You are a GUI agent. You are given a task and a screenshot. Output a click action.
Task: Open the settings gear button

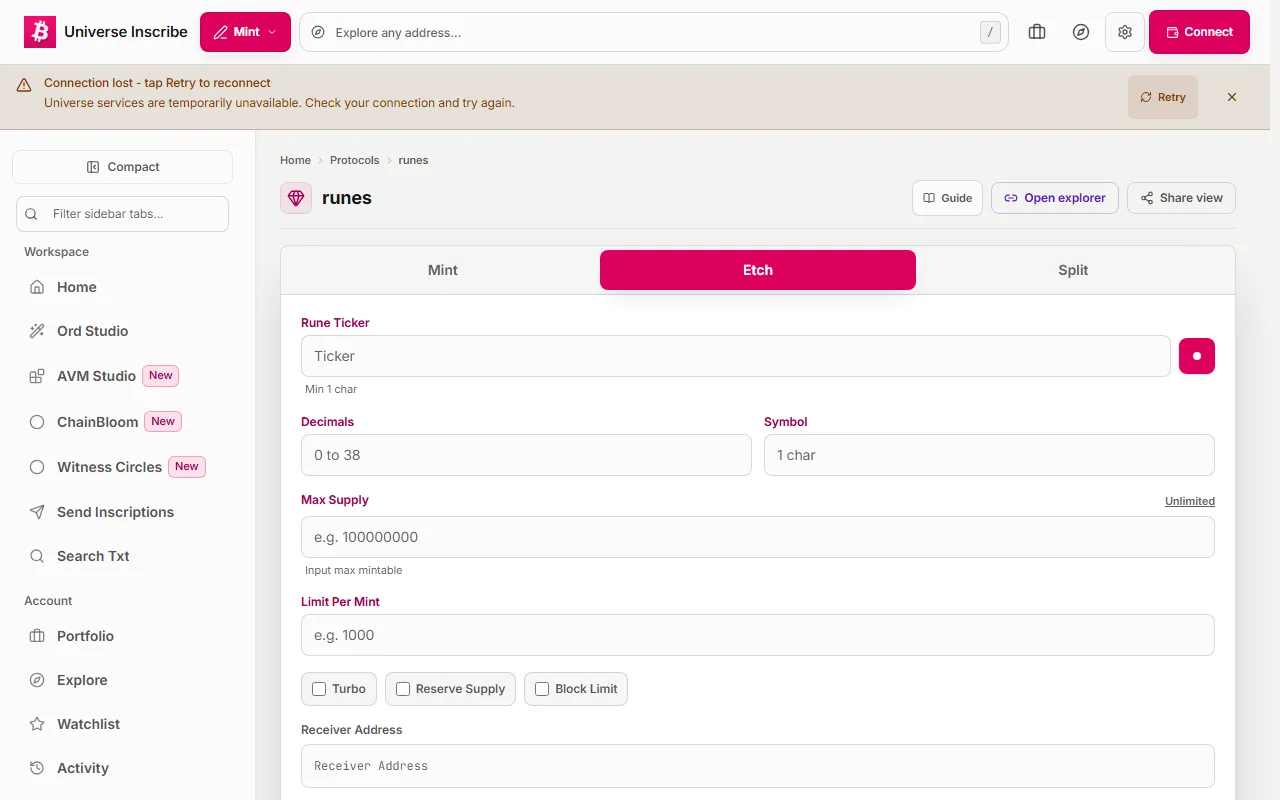pyautogui.click(x=1125, y=32)
